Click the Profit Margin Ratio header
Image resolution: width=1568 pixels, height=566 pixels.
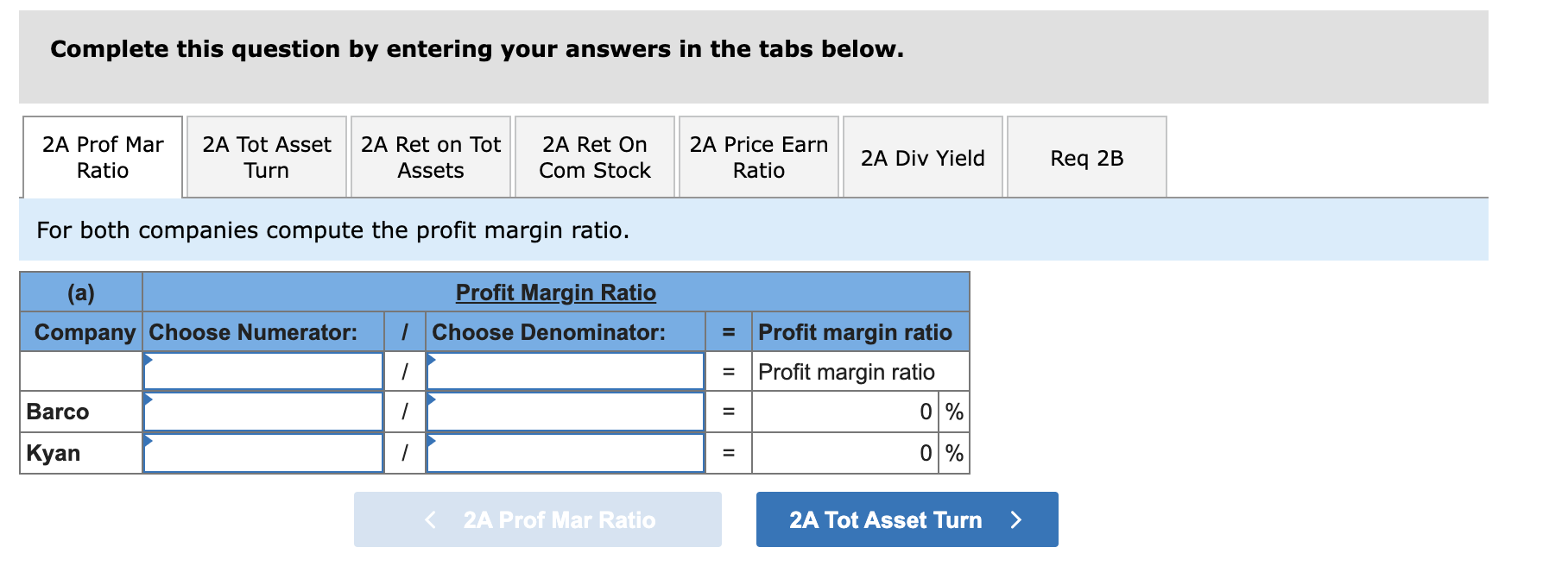(556, 292)
